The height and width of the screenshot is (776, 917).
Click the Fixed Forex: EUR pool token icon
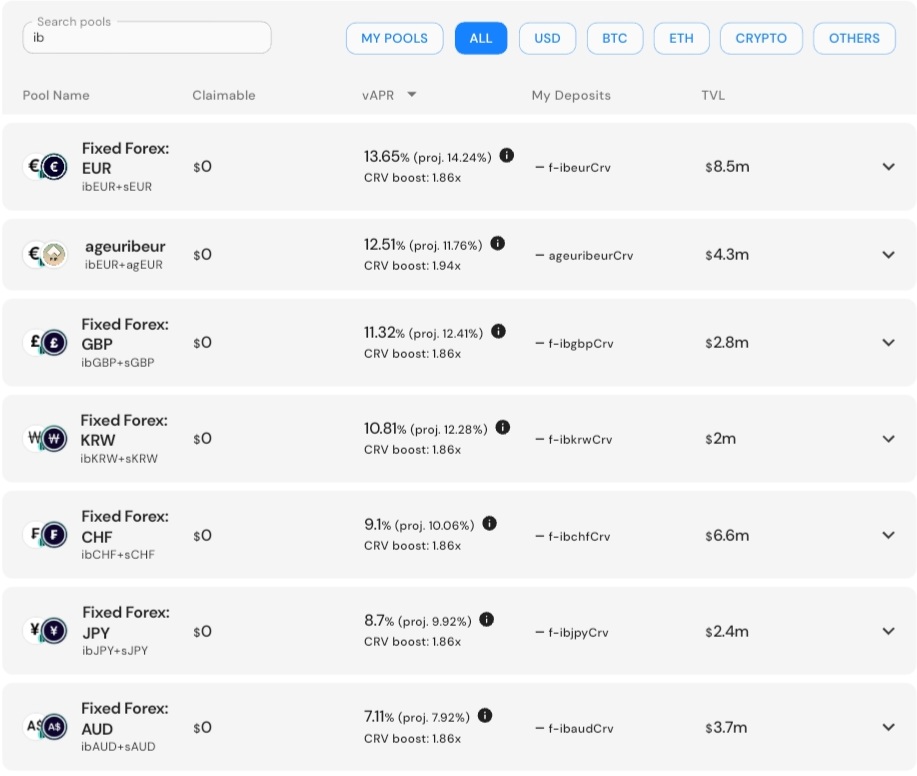click(x=46, y=167)
